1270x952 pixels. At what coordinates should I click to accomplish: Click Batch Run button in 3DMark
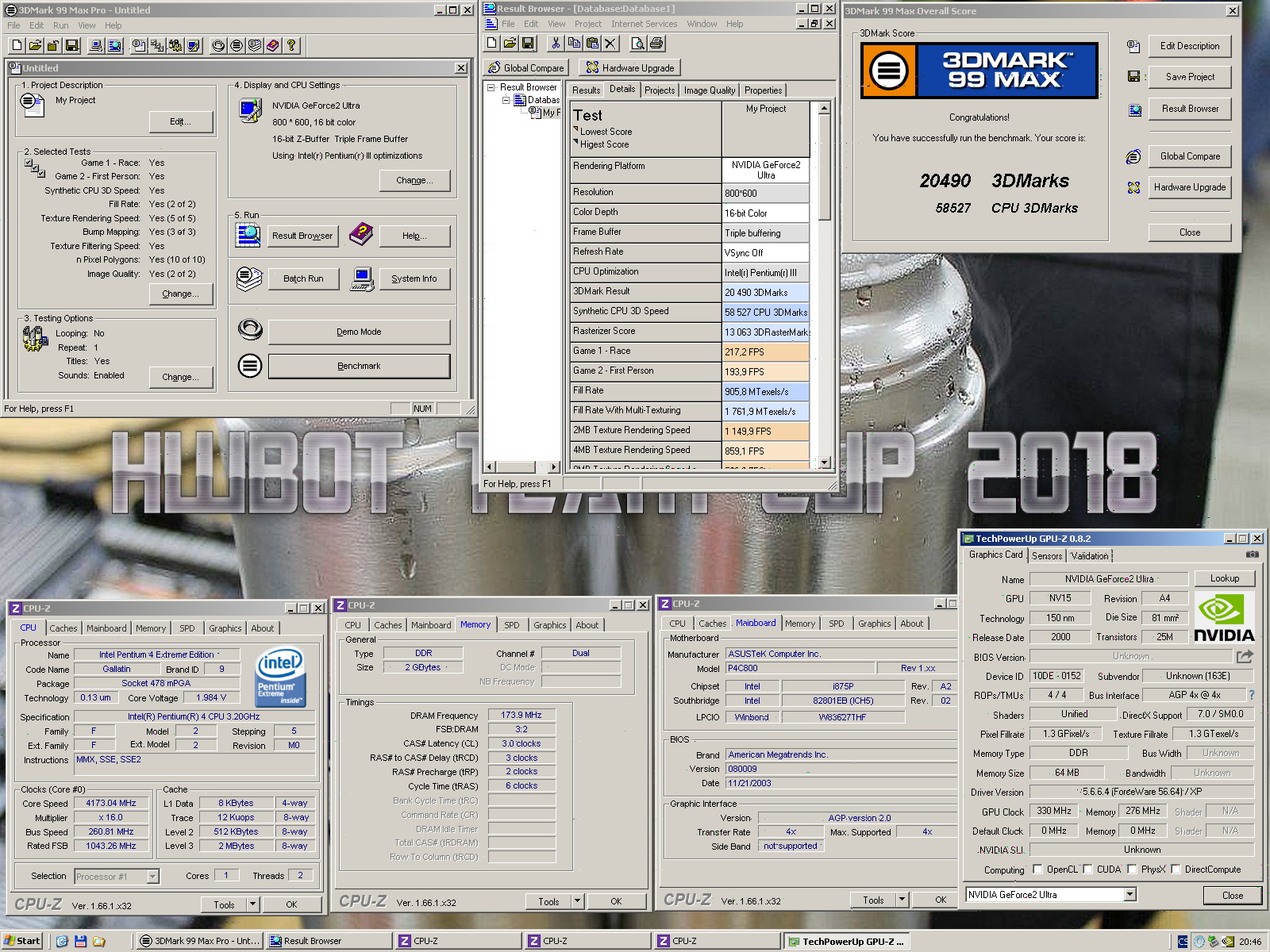coord(303,278)
